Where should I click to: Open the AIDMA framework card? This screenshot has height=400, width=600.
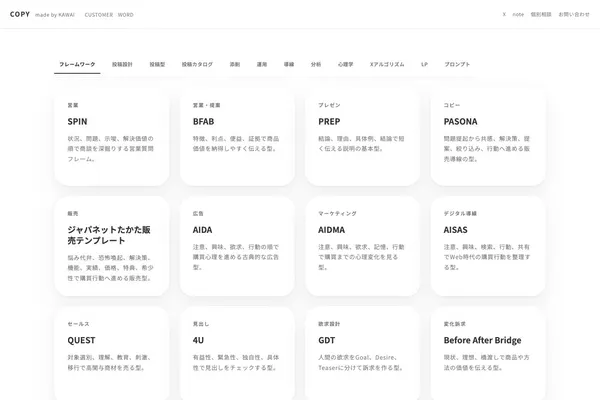[362, 246]
